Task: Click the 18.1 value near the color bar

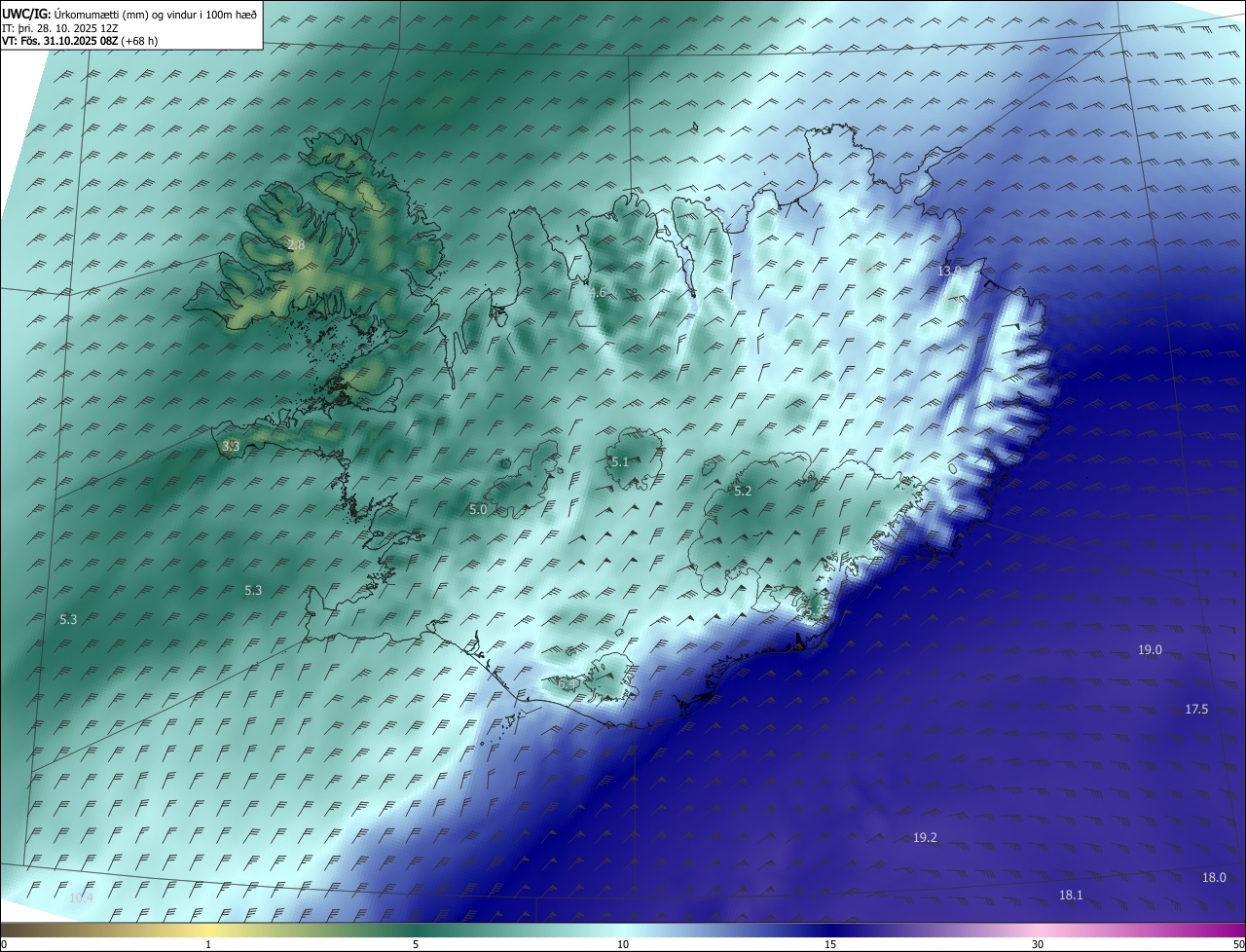Action: pyautogui.click(x=1071, y=896)
